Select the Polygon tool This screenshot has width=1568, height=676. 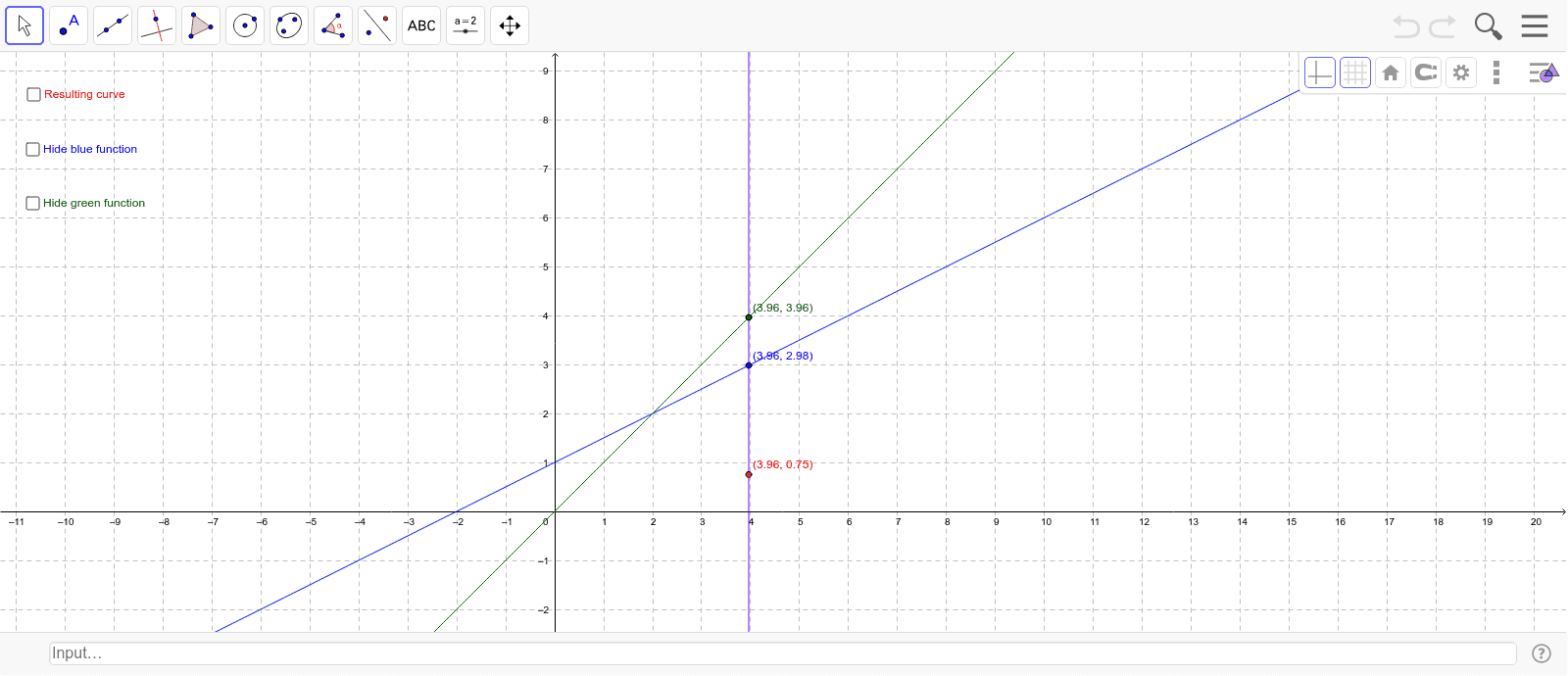[201, 25]
